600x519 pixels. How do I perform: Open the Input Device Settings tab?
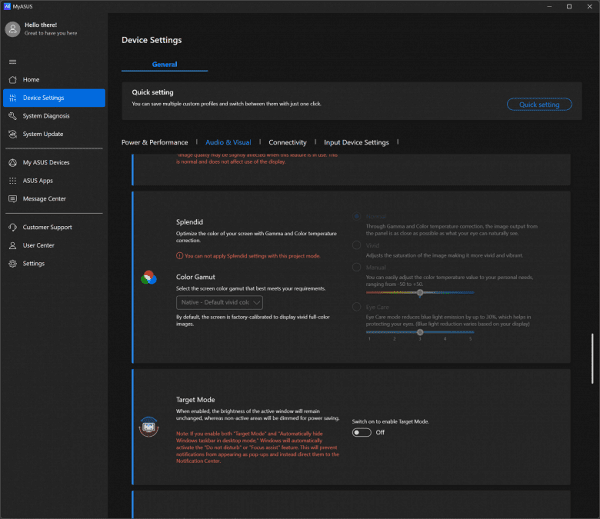(356, 143)
